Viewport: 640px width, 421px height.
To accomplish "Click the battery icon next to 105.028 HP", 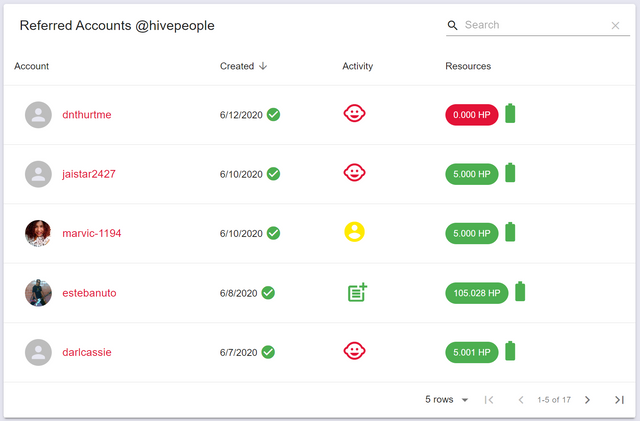I will pos(520,292).
